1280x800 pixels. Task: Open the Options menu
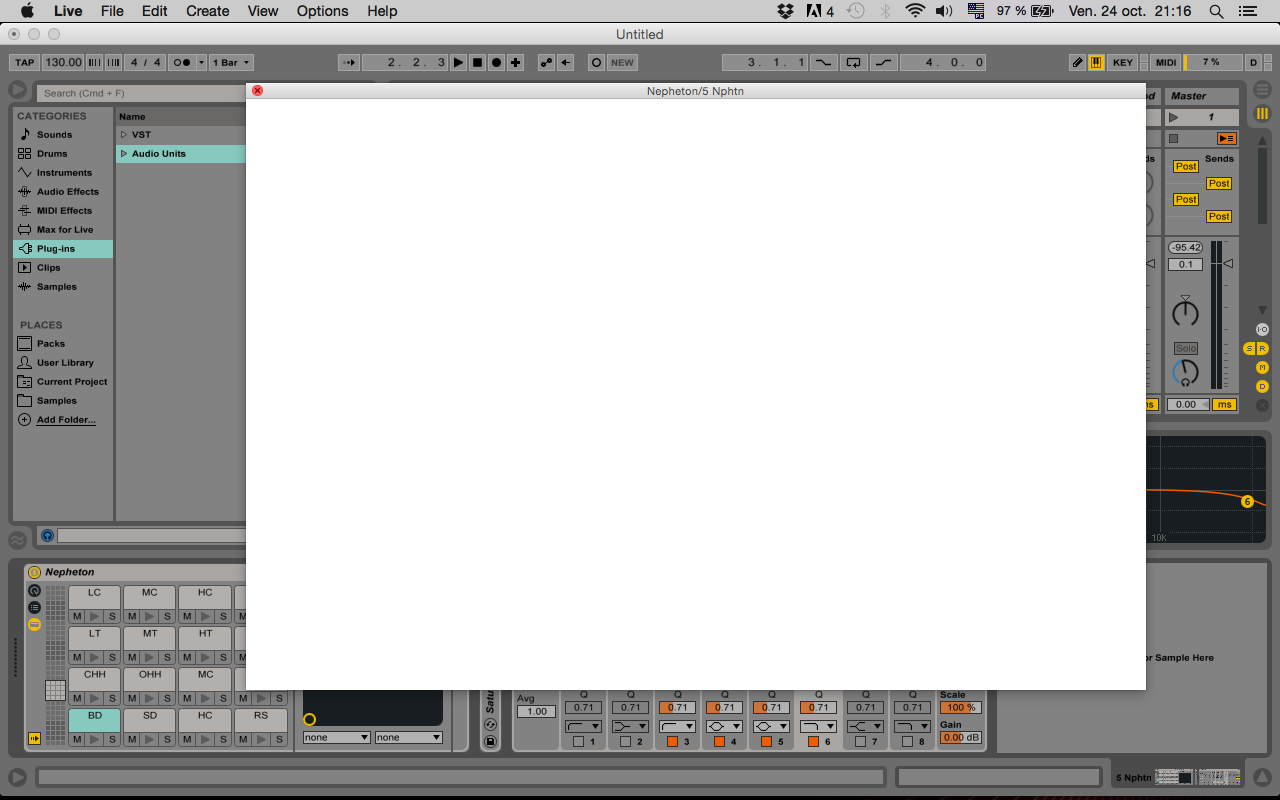pyautogui.click(x=322, y=11)
